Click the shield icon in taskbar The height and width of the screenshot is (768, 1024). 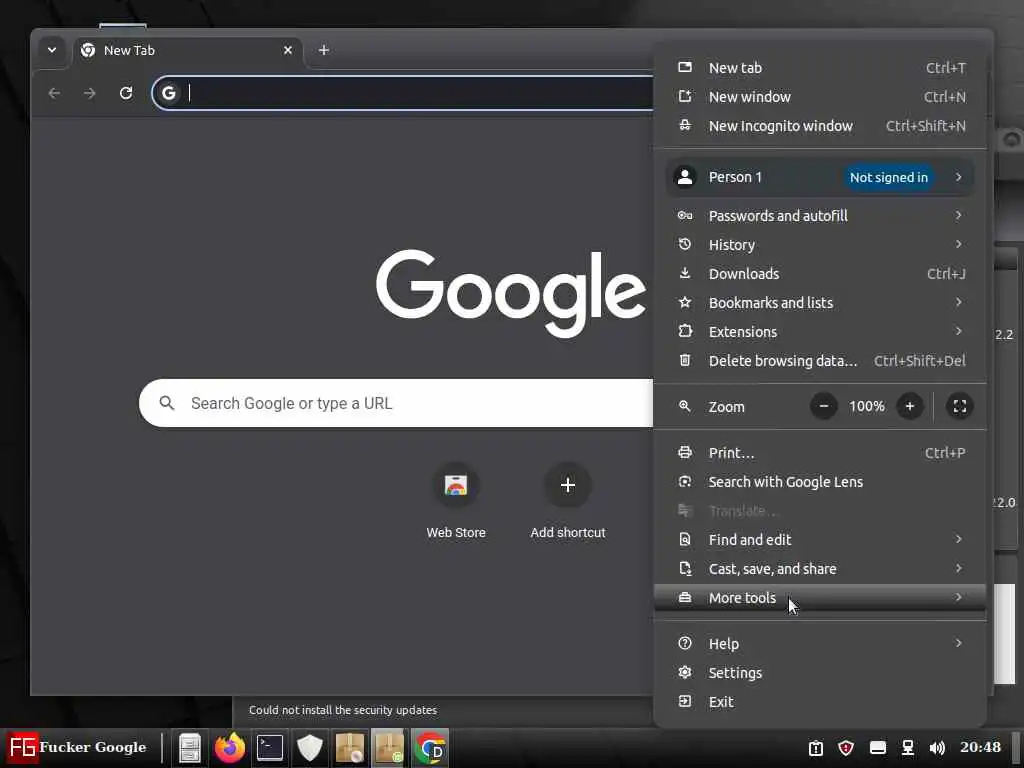tap(310, 748)
